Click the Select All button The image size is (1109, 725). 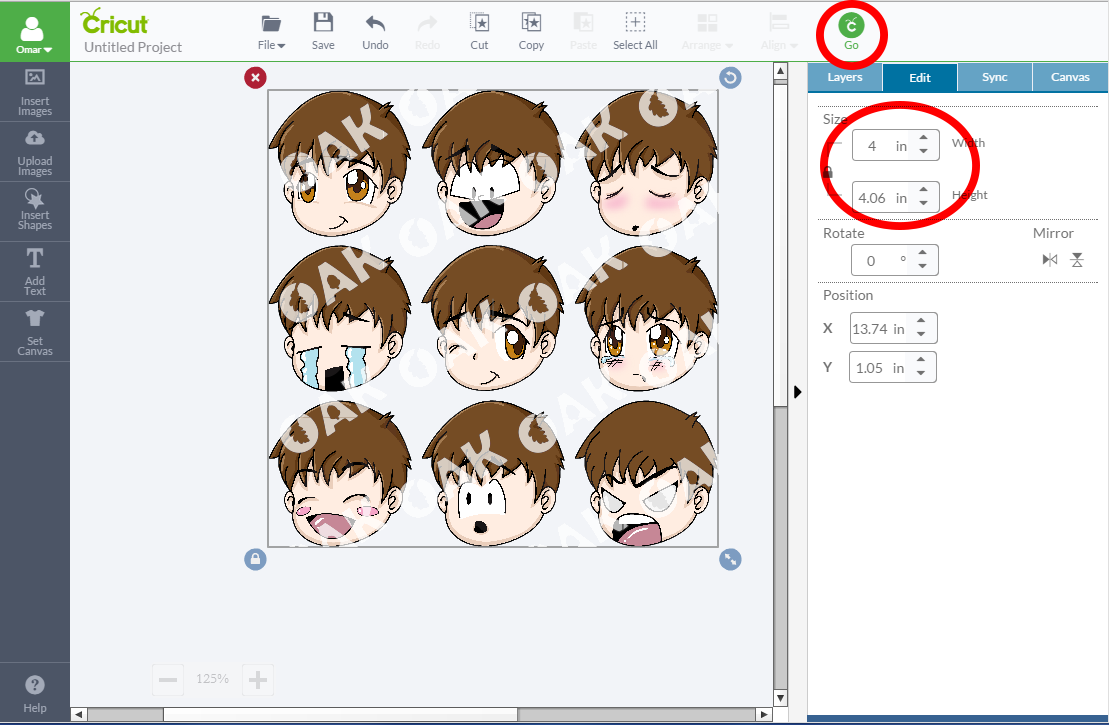point(635,30)
